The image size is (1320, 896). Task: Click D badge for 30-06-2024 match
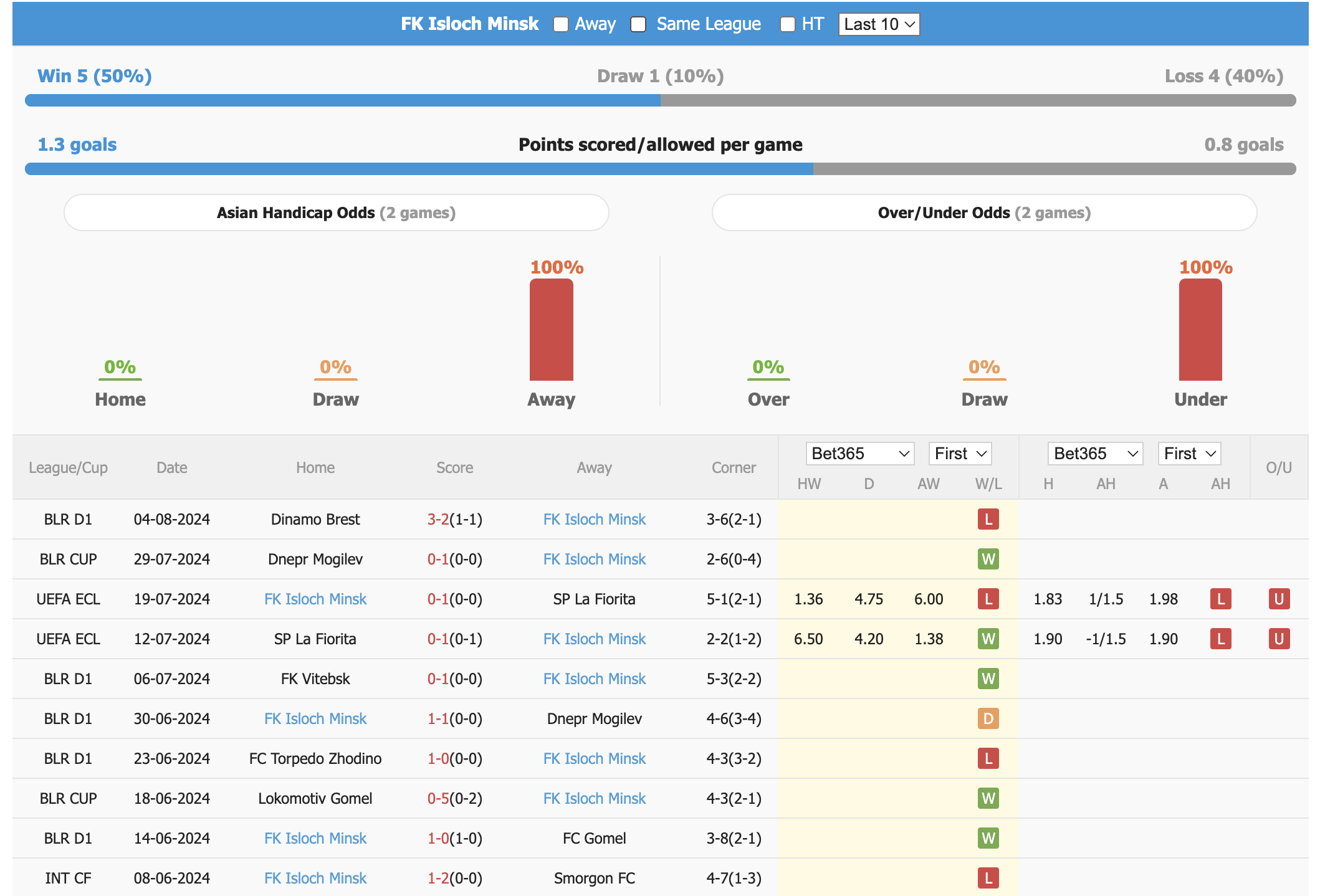click(x=988, y=718)
